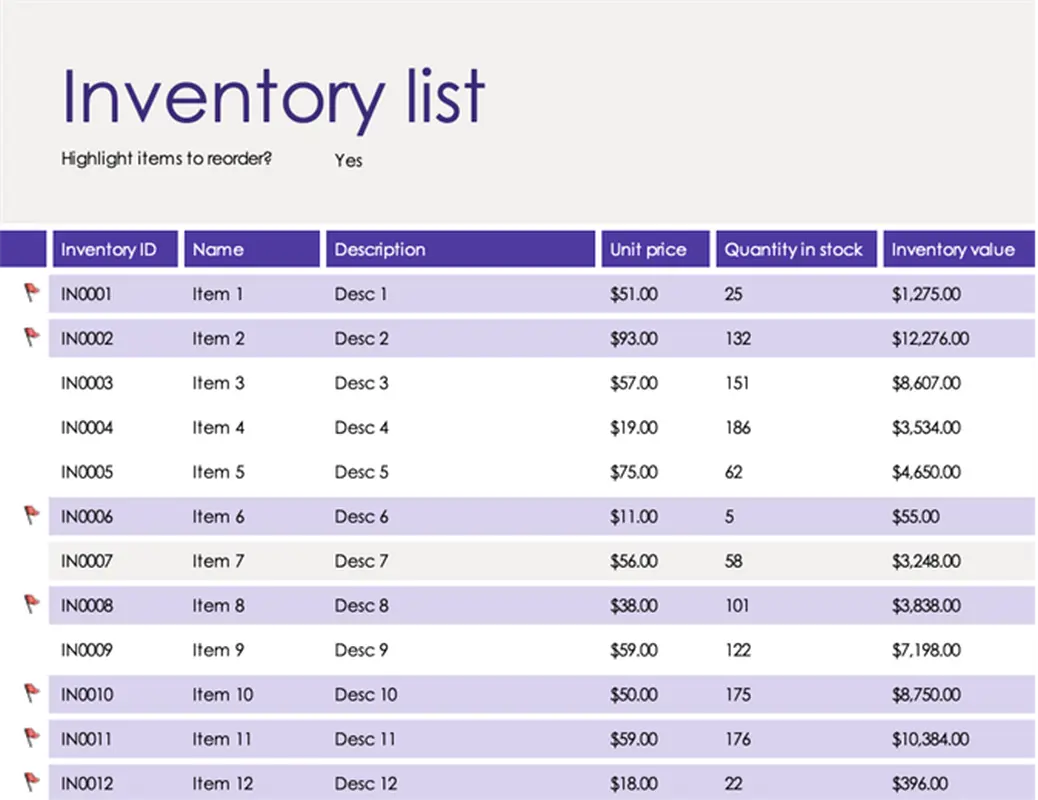Select the 'Desc 8' description cell
This screenshot has width=1038, height=800.
point(361,605)
